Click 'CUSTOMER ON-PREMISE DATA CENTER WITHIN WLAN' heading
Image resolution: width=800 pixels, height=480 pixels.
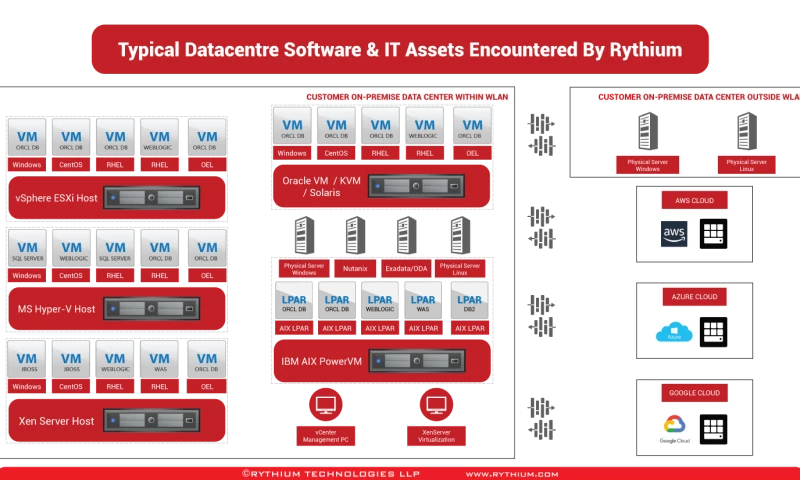(x=407, y=97)
